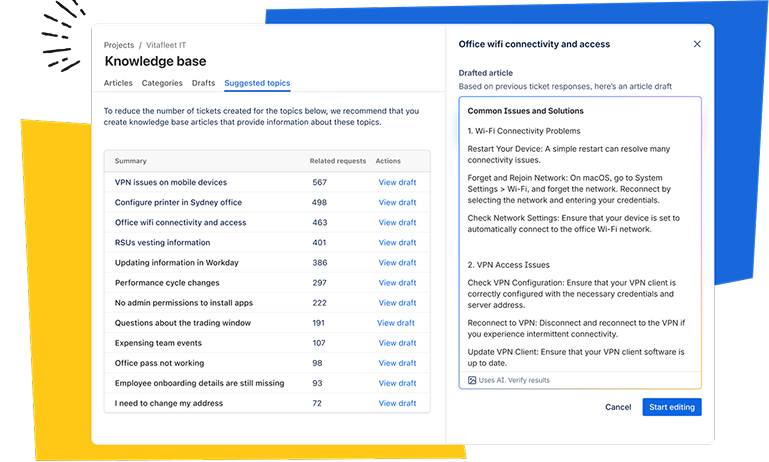Close the drafted article panel
769x462 pixels.
pyautogui.click(x=697, y=44)
